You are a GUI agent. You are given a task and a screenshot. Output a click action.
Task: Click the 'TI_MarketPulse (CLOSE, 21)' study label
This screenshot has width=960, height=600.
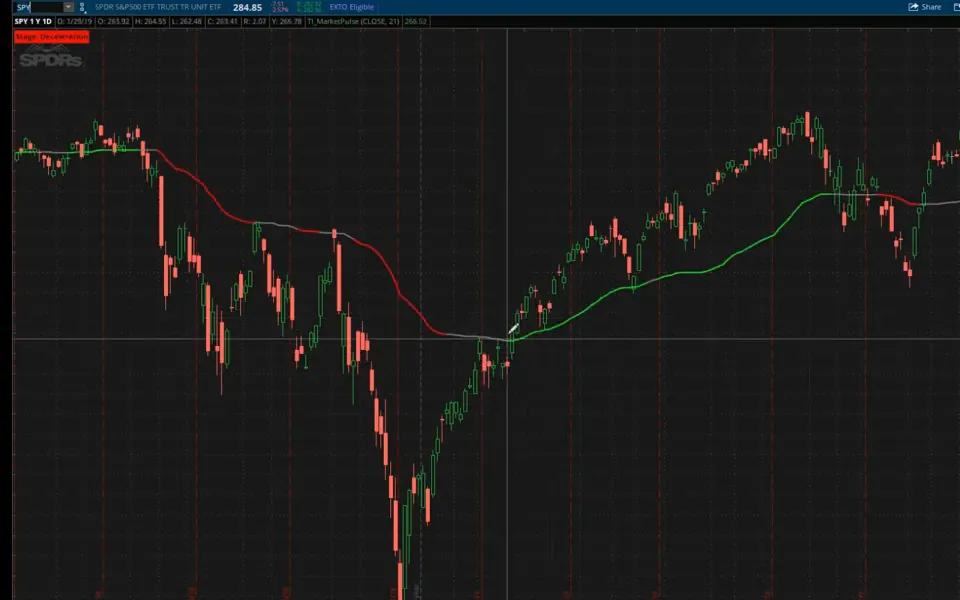(x=353, y=21)
